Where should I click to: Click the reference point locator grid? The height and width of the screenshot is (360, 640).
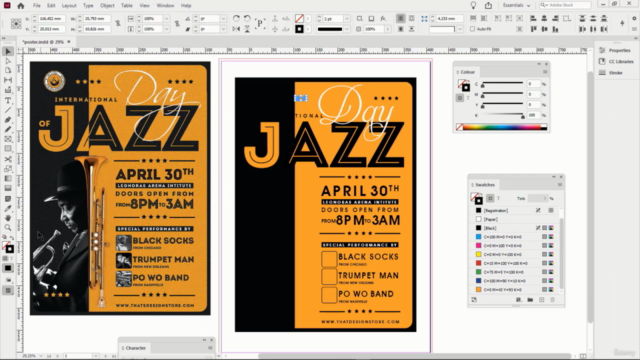click(x=16, y=24)
